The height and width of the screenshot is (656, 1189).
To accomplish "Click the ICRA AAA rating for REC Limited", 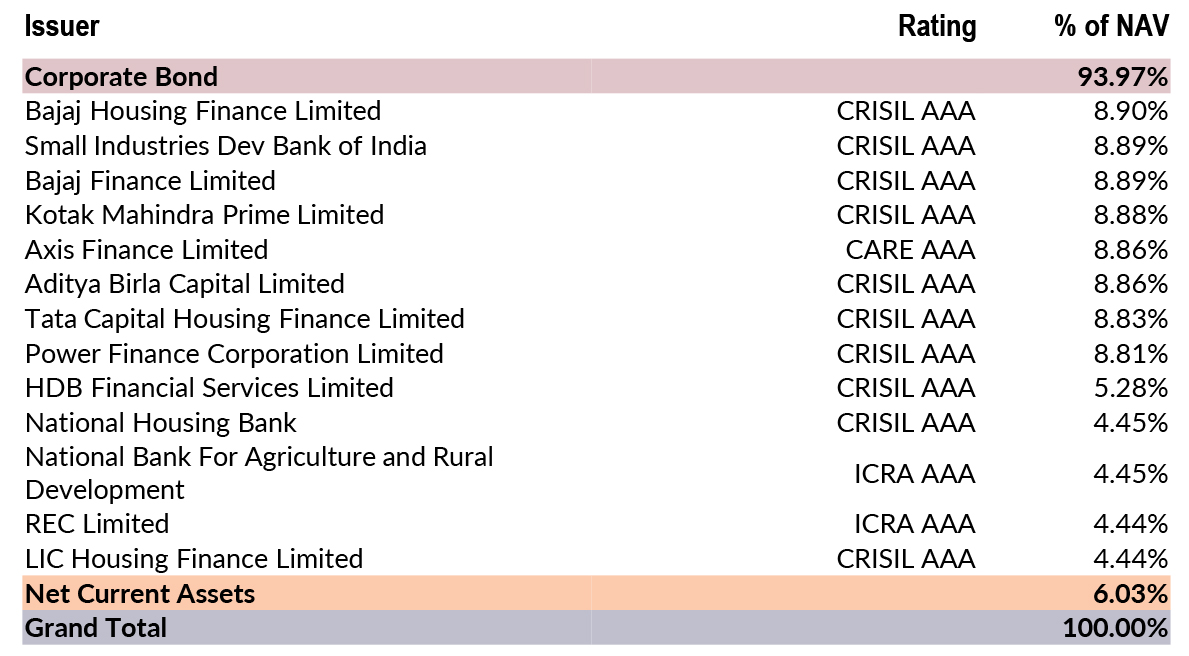I will tap(914, 524).
